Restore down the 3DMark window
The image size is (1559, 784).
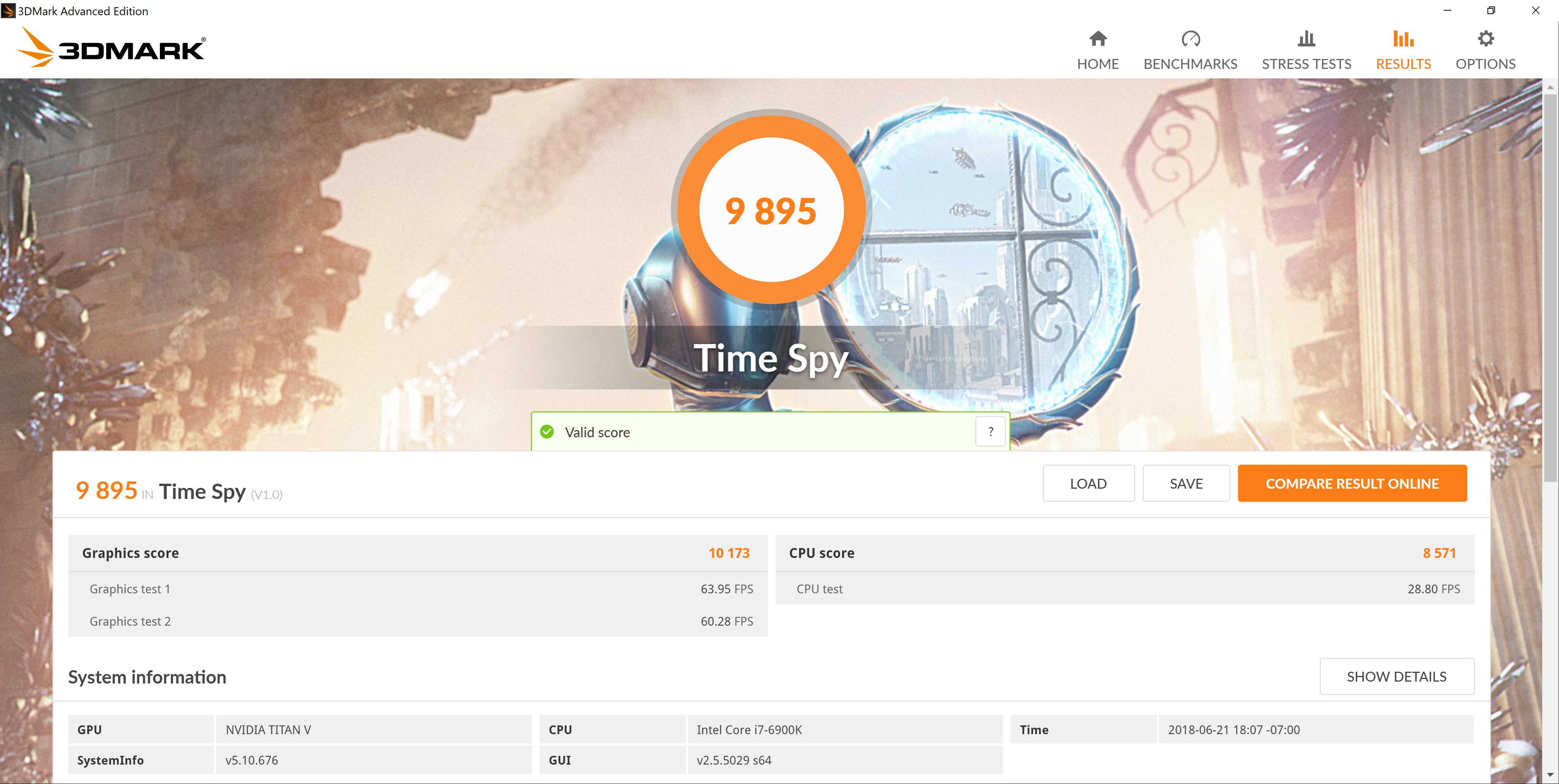[1490, 10]
